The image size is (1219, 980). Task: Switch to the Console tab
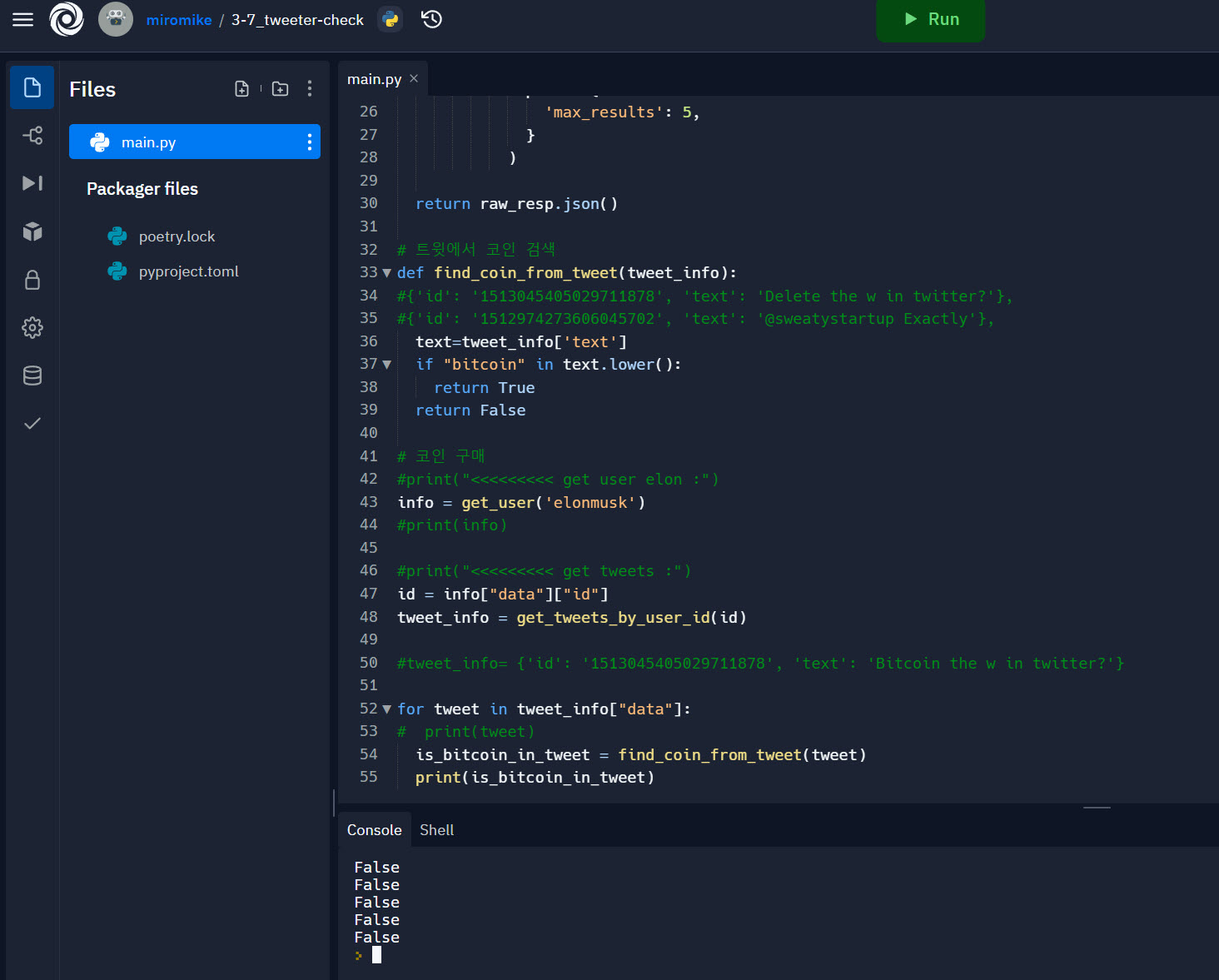[x=375, y=830]
